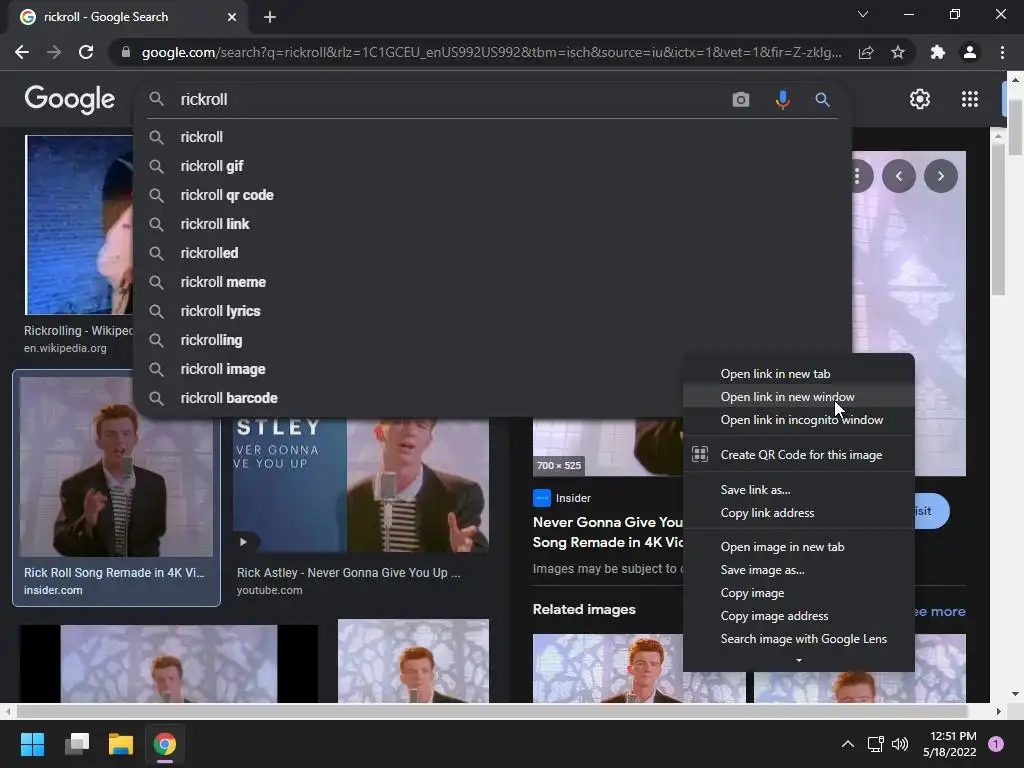Click the address bar URL
The height and width of the screenshot is (768, 1024).
[x=491, y=52]
